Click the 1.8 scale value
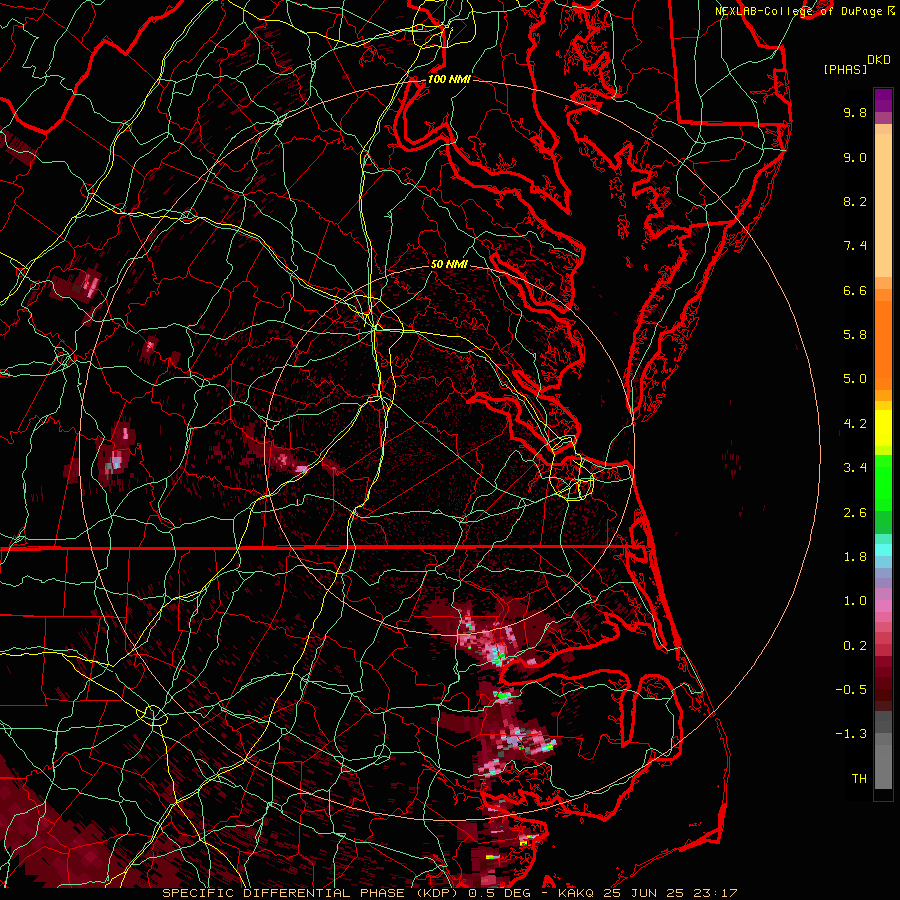Viewport: 900px width, 900px height. pos(855,557)
